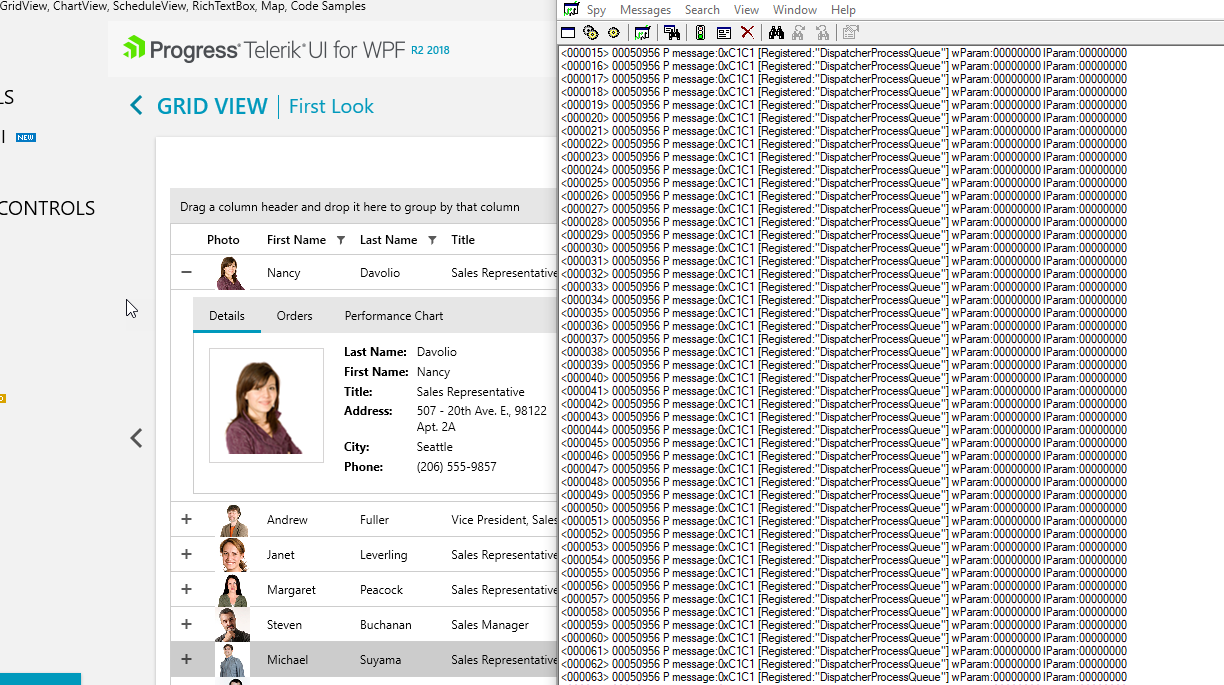Select the Davolio last name cell

pyautogui.click(x=380, y=273)
